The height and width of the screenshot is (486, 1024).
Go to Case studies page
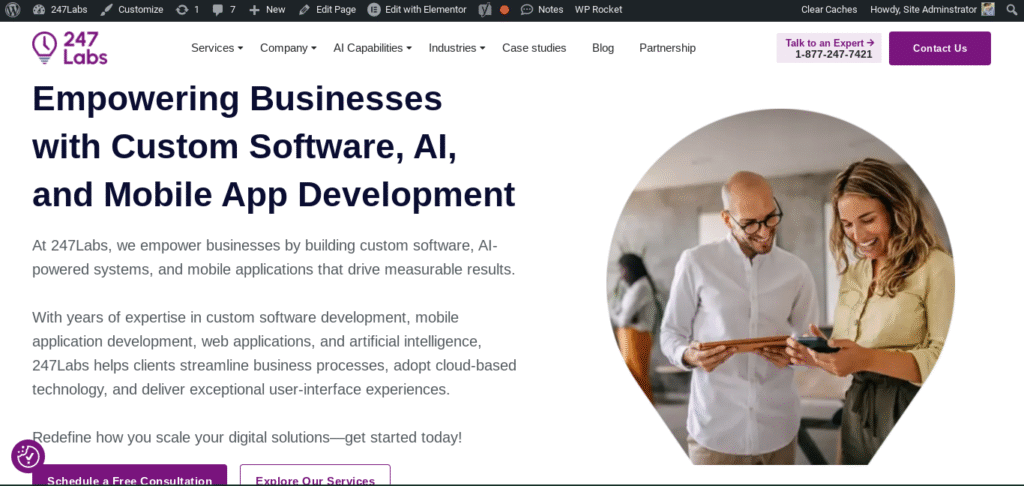coord(534,48)
